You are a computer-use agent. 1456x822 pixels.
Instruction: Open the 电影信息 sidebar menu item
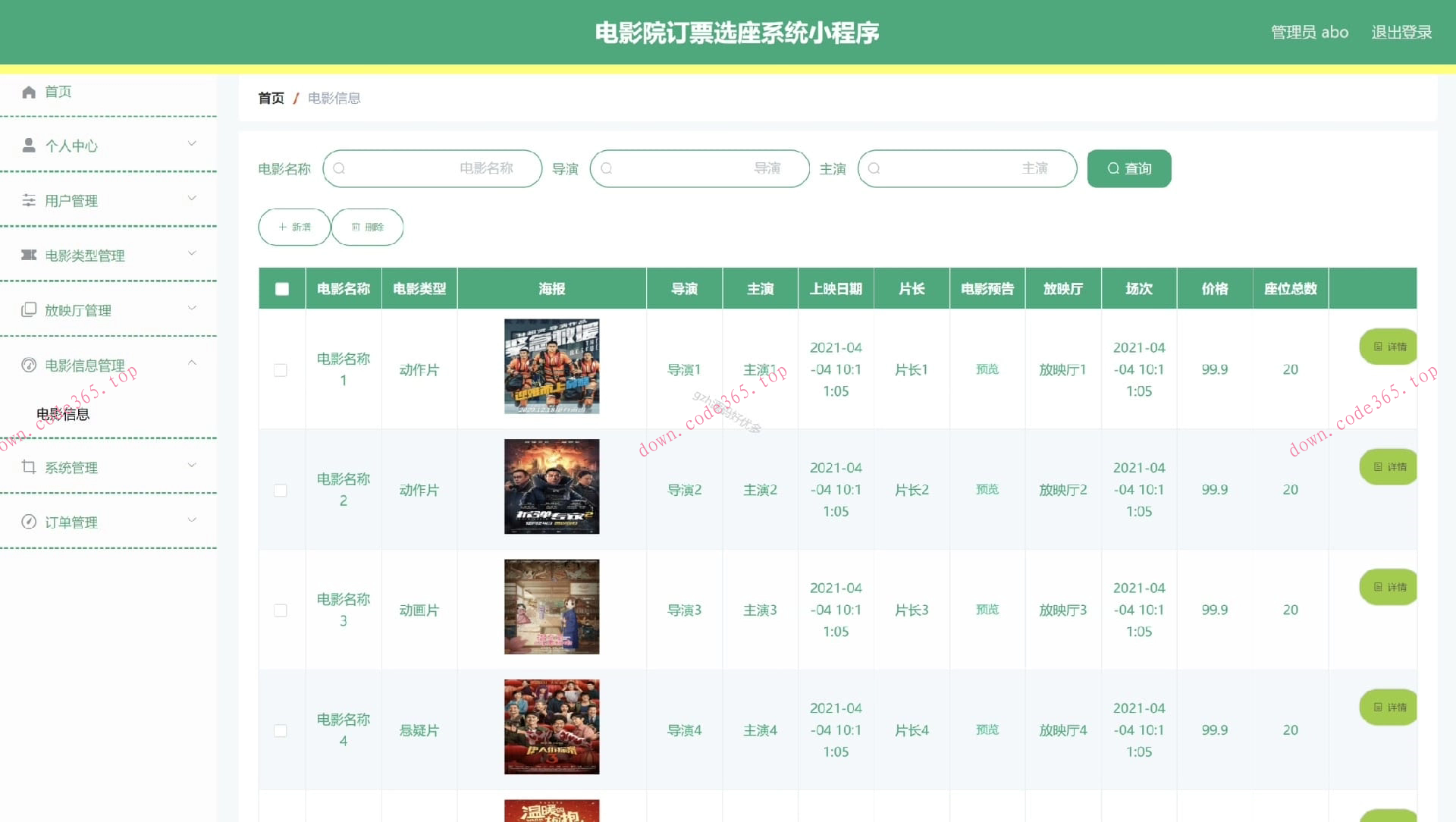click(x=64, y=414)
